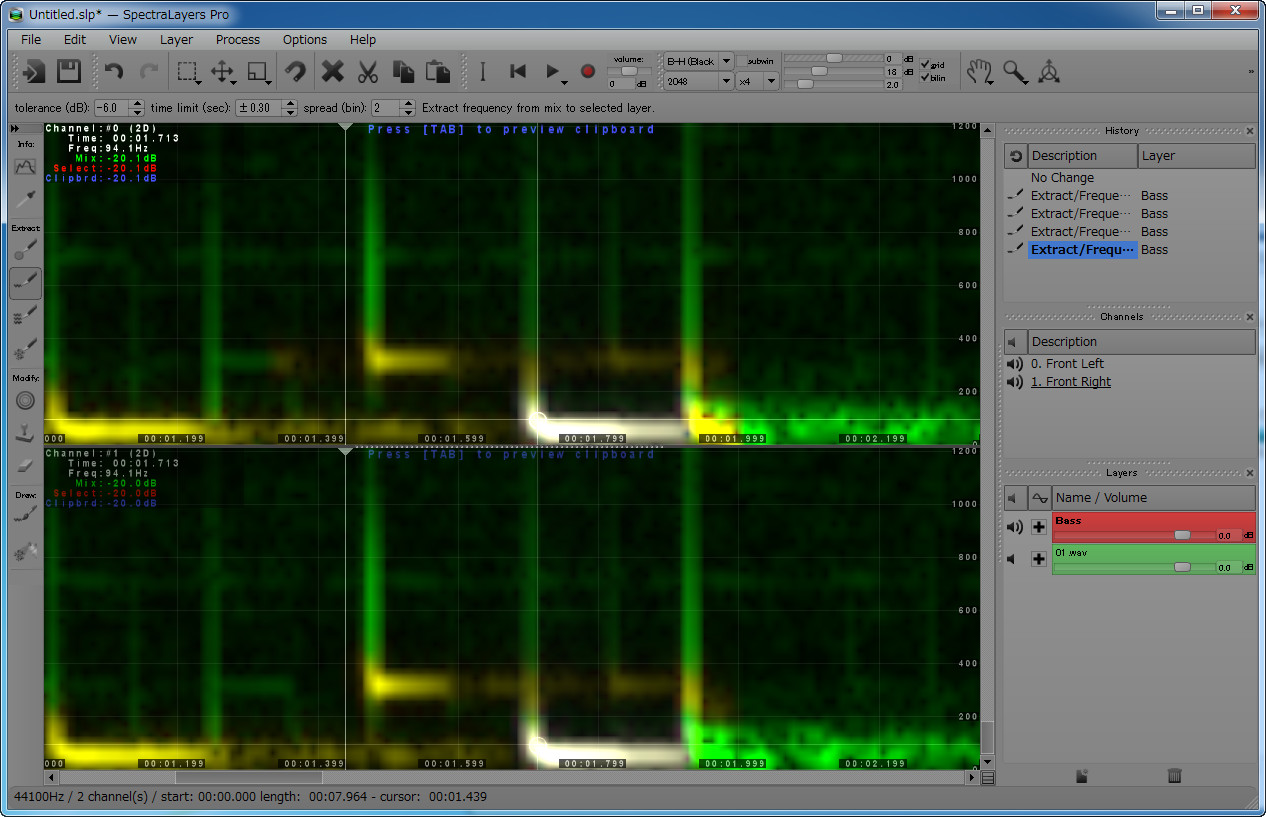Image resolution: width=1266 pixels, height=817 pixels.
Task: Select the Extract frequency tool
Action: 25,284
